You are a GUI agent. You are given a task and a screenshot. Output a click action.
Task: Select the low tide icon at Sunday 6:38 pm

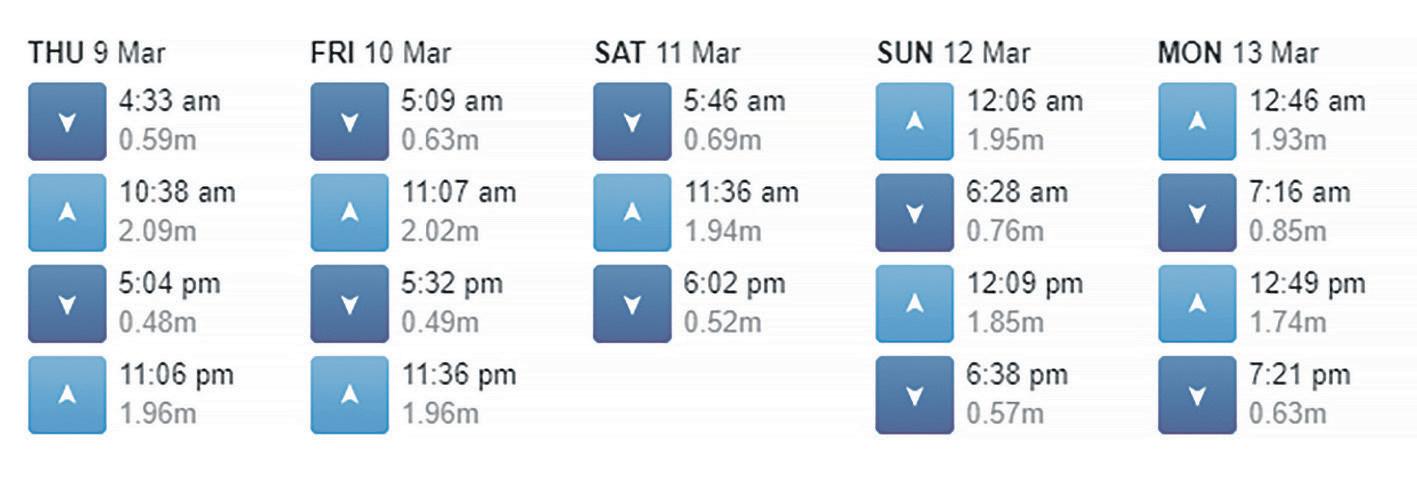(x=914, y=395)
